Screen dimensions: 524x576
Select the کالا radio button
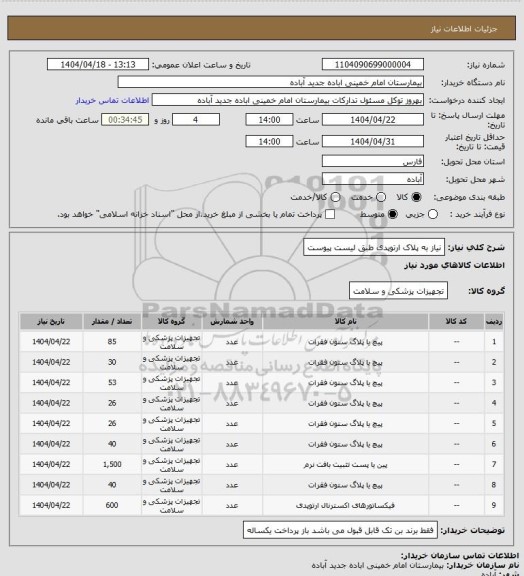point(416,197)
